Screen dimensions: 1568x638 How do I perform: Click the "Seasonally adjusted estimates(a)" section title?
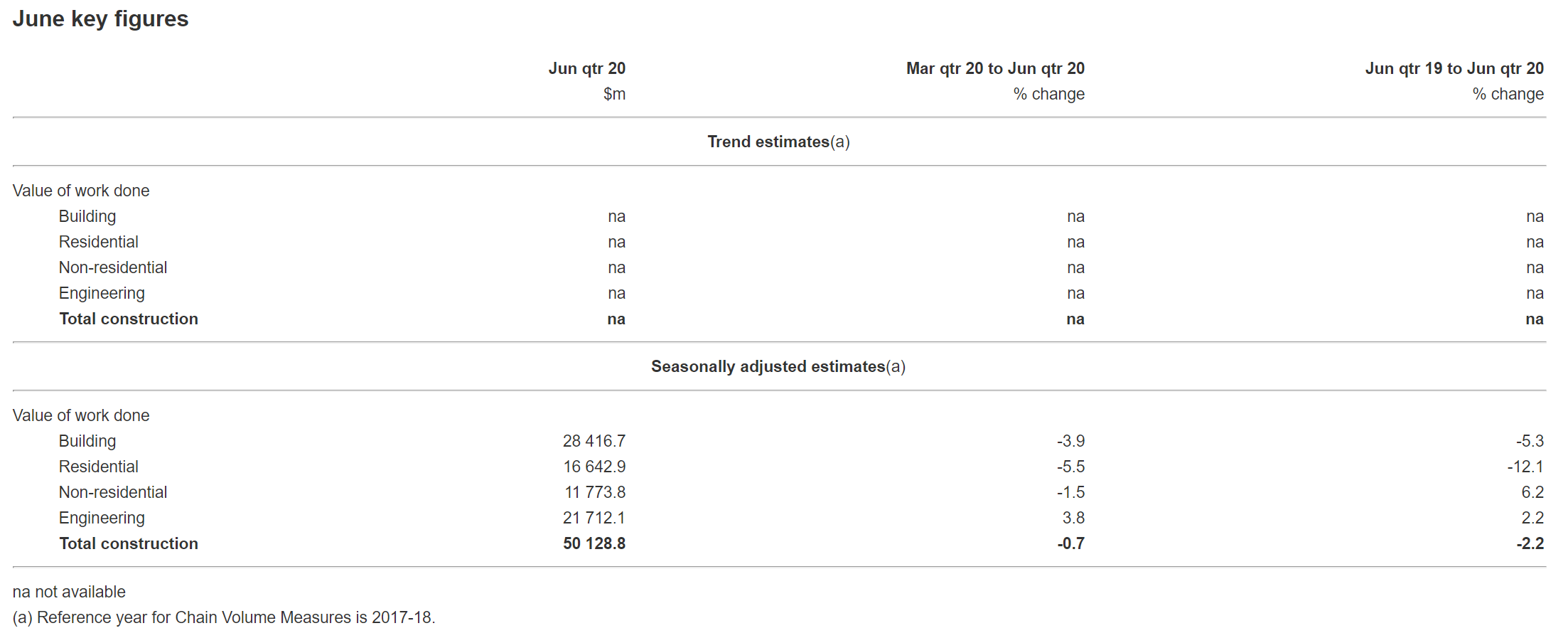point(778,366)
